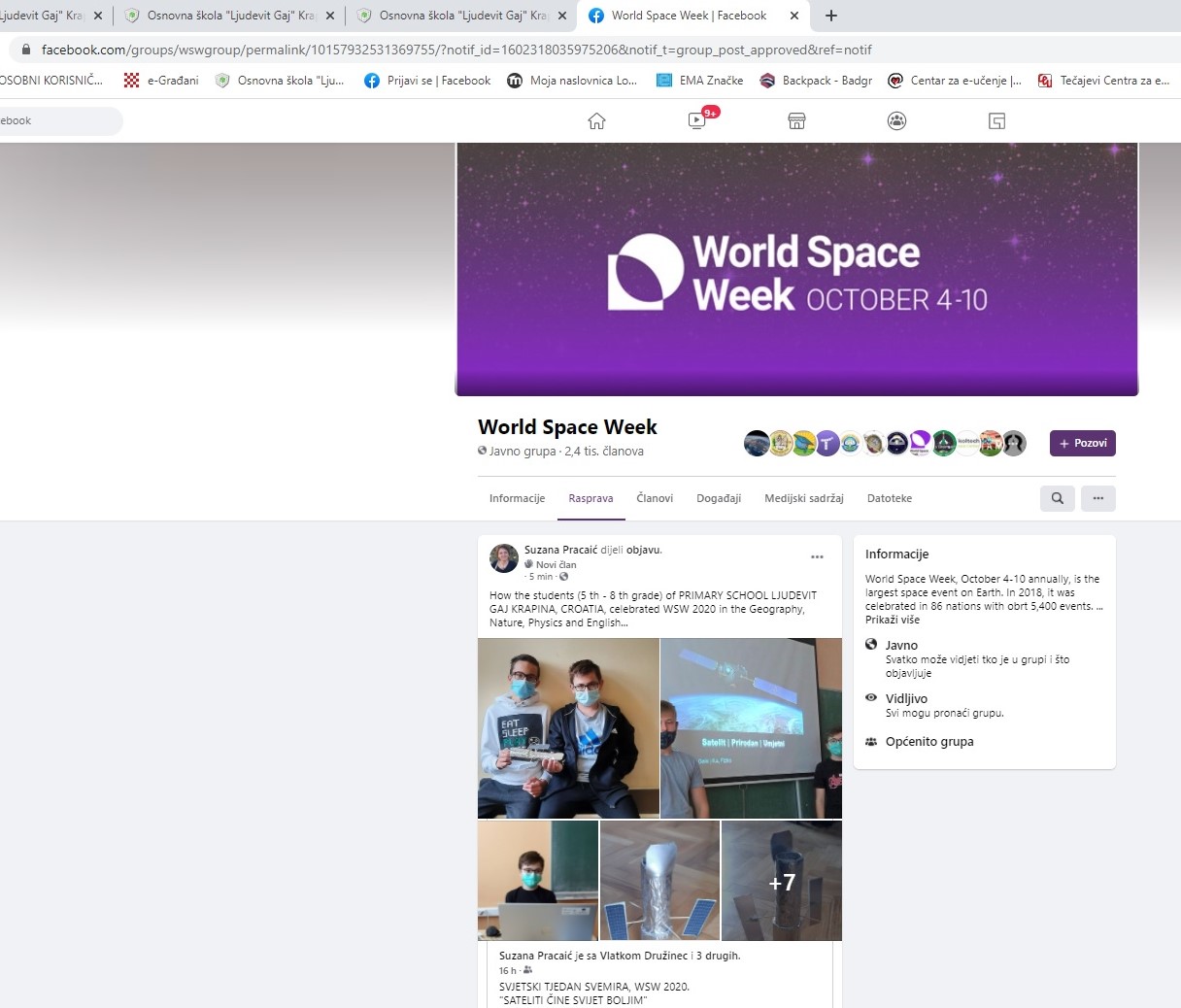The width and height of the screenshot is (1181, 1008).
Task: Open the Događaji tab
Action: coord(719,498)
